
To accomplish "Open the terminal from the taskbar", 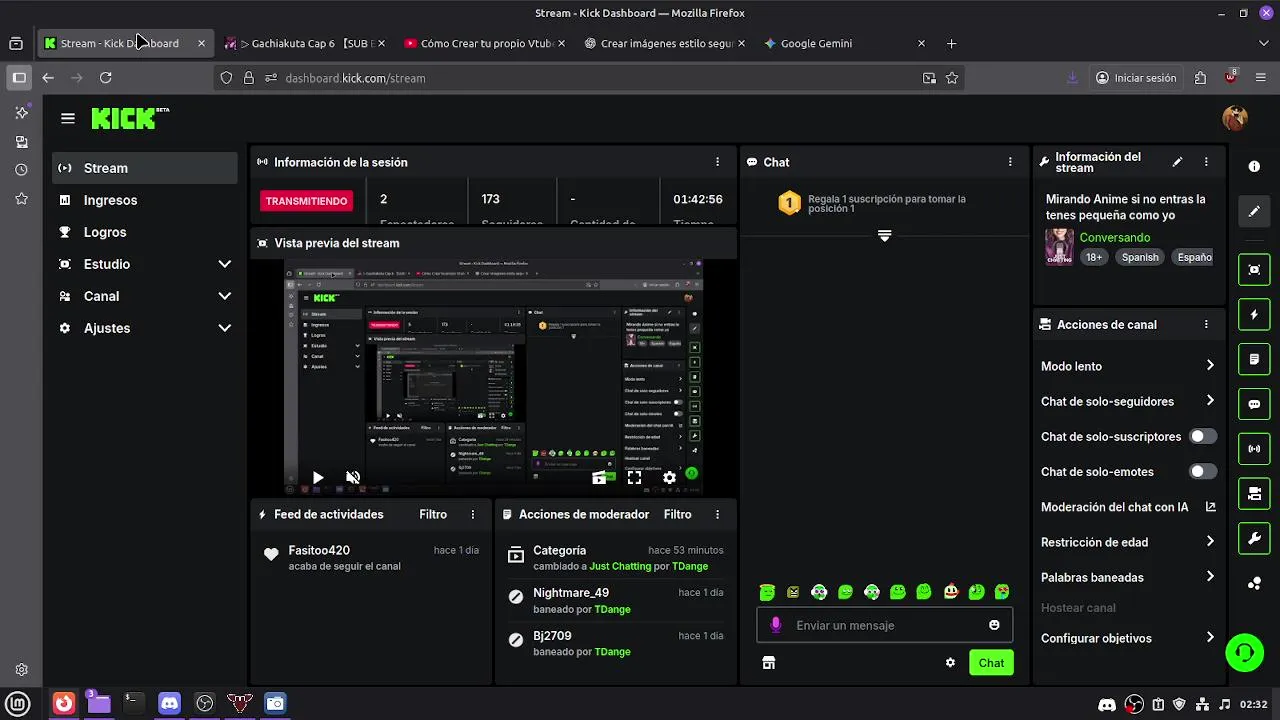I will 133,703.
